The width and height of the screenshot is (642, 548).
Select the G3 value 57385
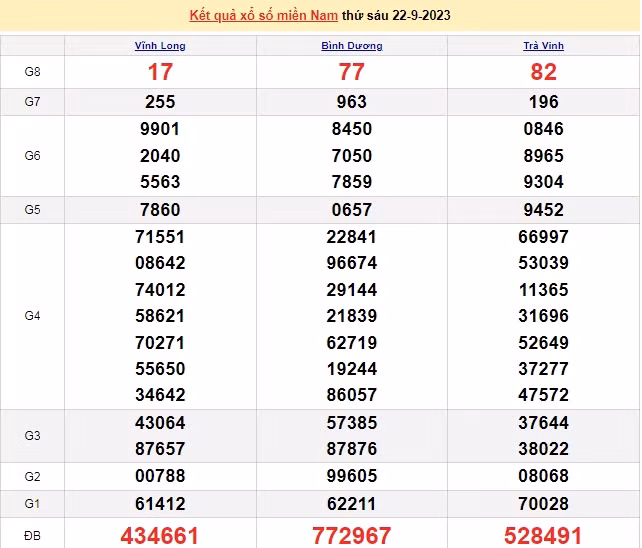pyautogui.click(x=352, y=423)
